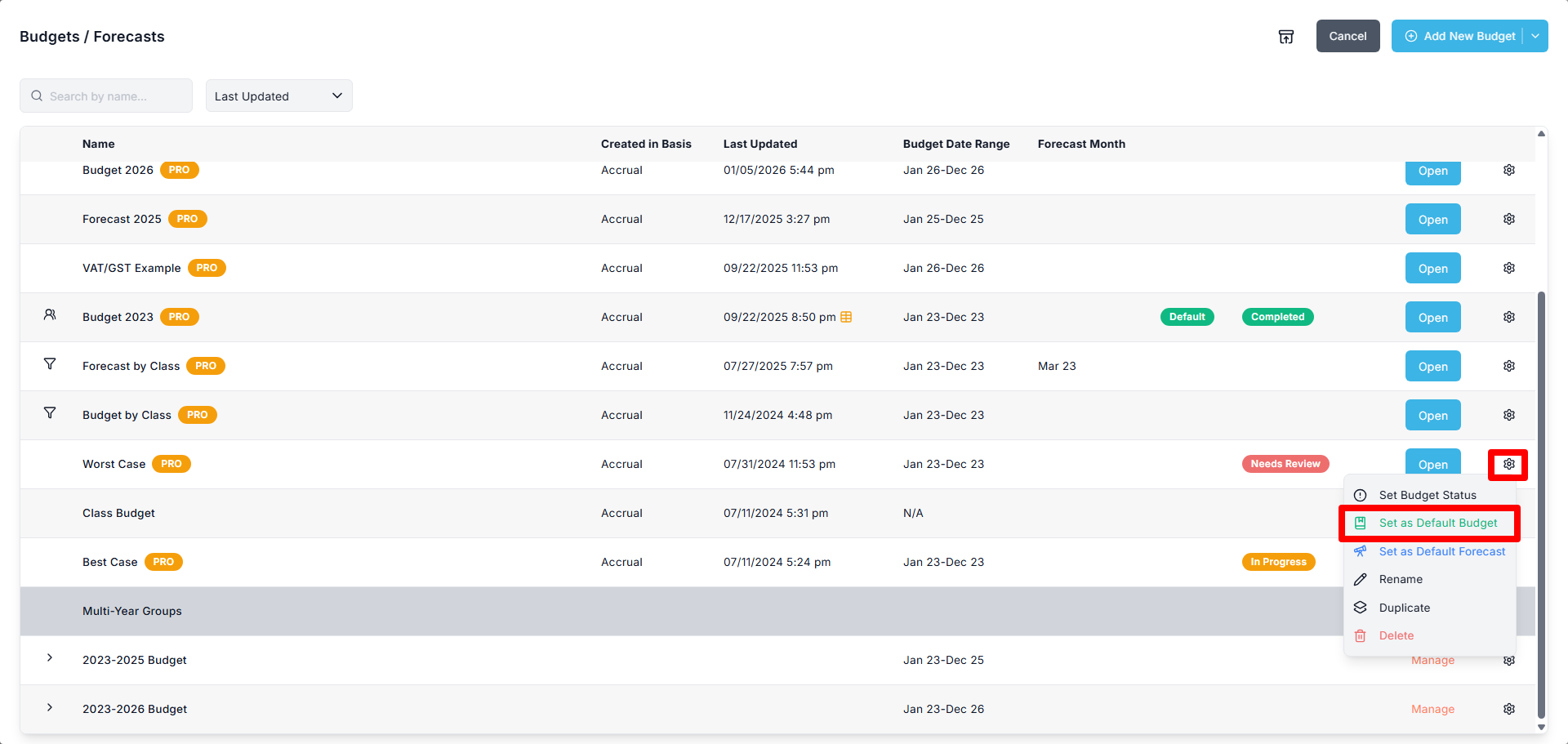Click the shared users icon beside Budget 2023

tap(50, 315)
